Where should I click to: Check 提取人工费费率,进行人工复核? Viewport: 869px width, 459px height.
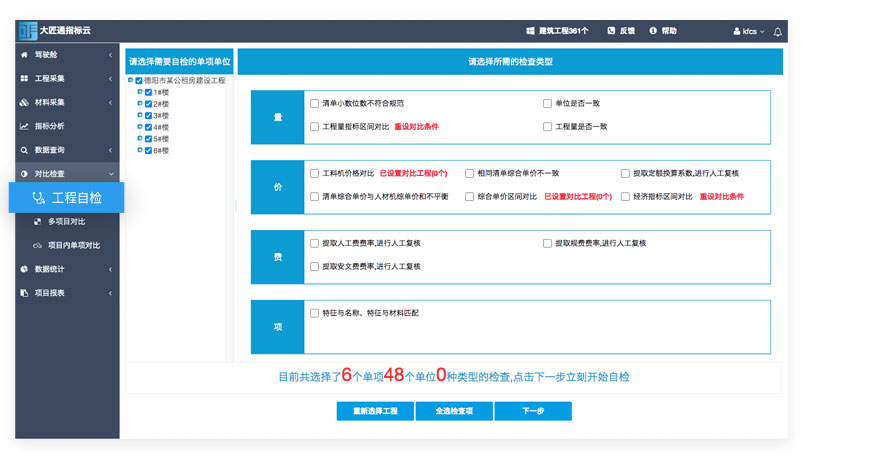[x=314, y=243]
